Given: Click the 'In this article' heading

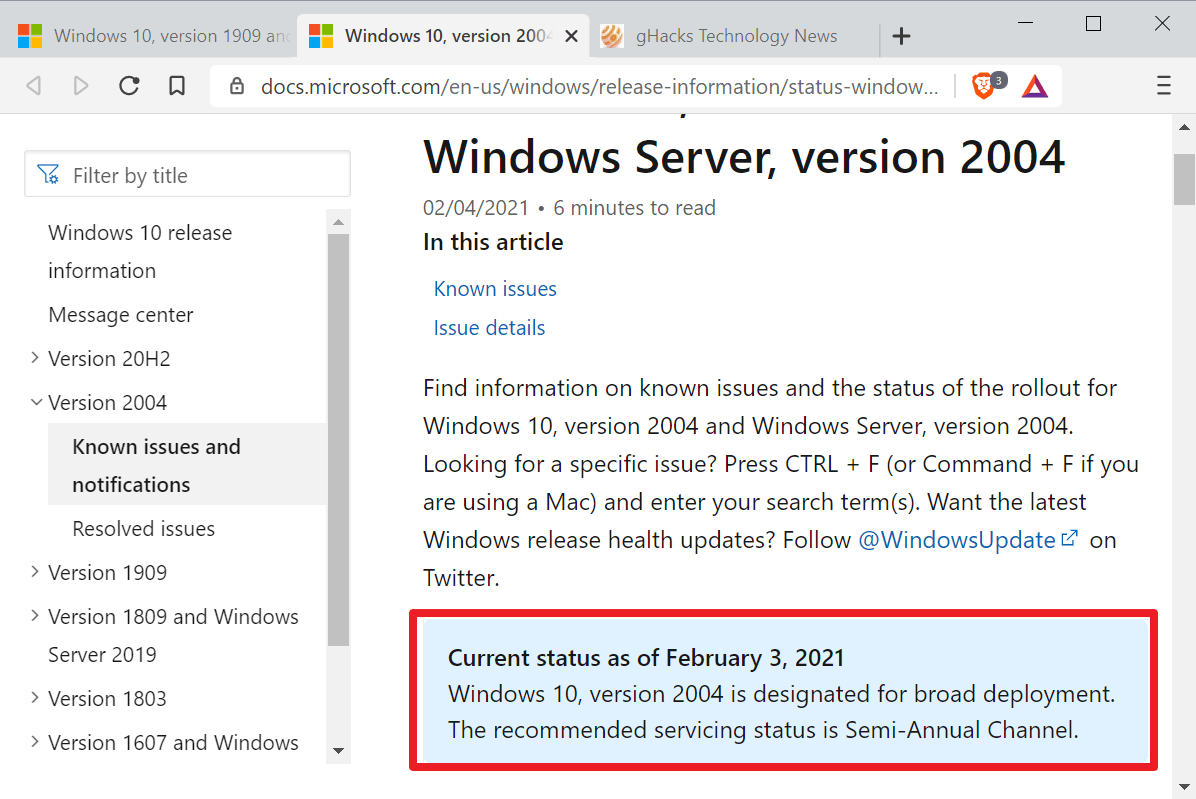Looking at the screenshot, I should click(494, 242).
